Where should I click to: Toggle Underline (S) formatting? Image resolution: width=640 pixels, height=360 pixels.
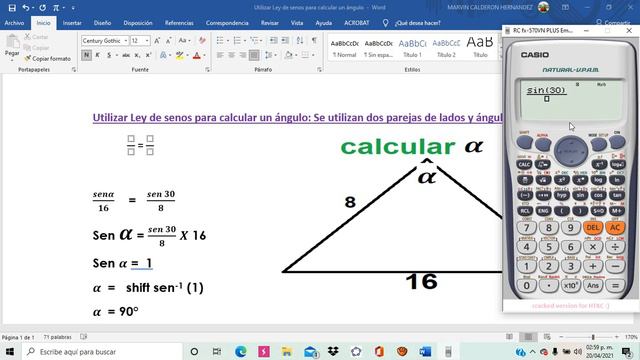[109, 55]
